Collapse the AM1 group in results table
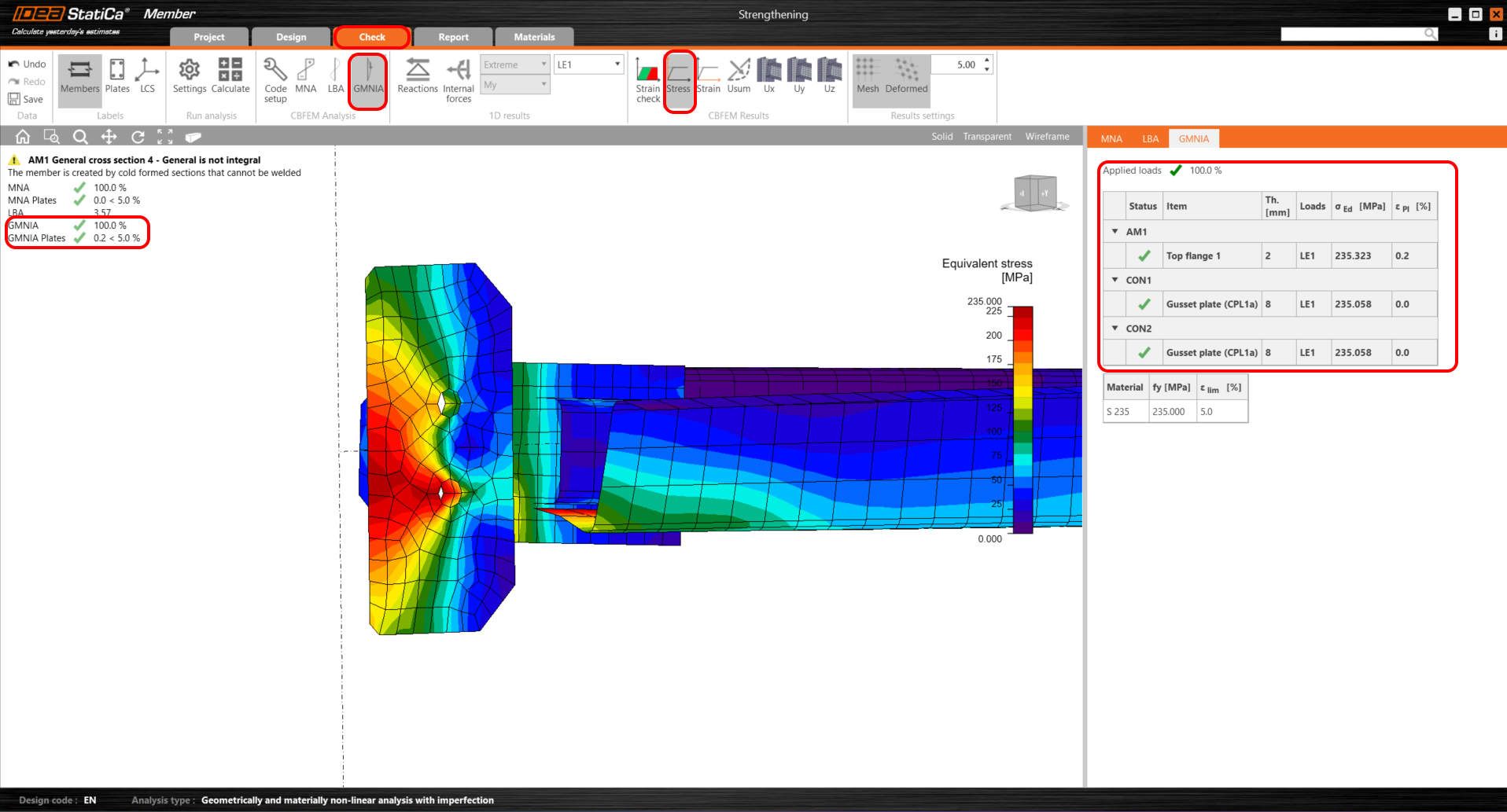The image size is (1507, 812). 1115,232
